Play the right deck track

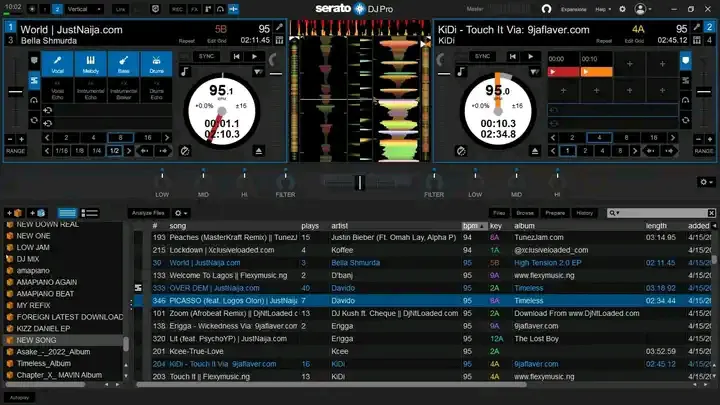click(530, 56)
